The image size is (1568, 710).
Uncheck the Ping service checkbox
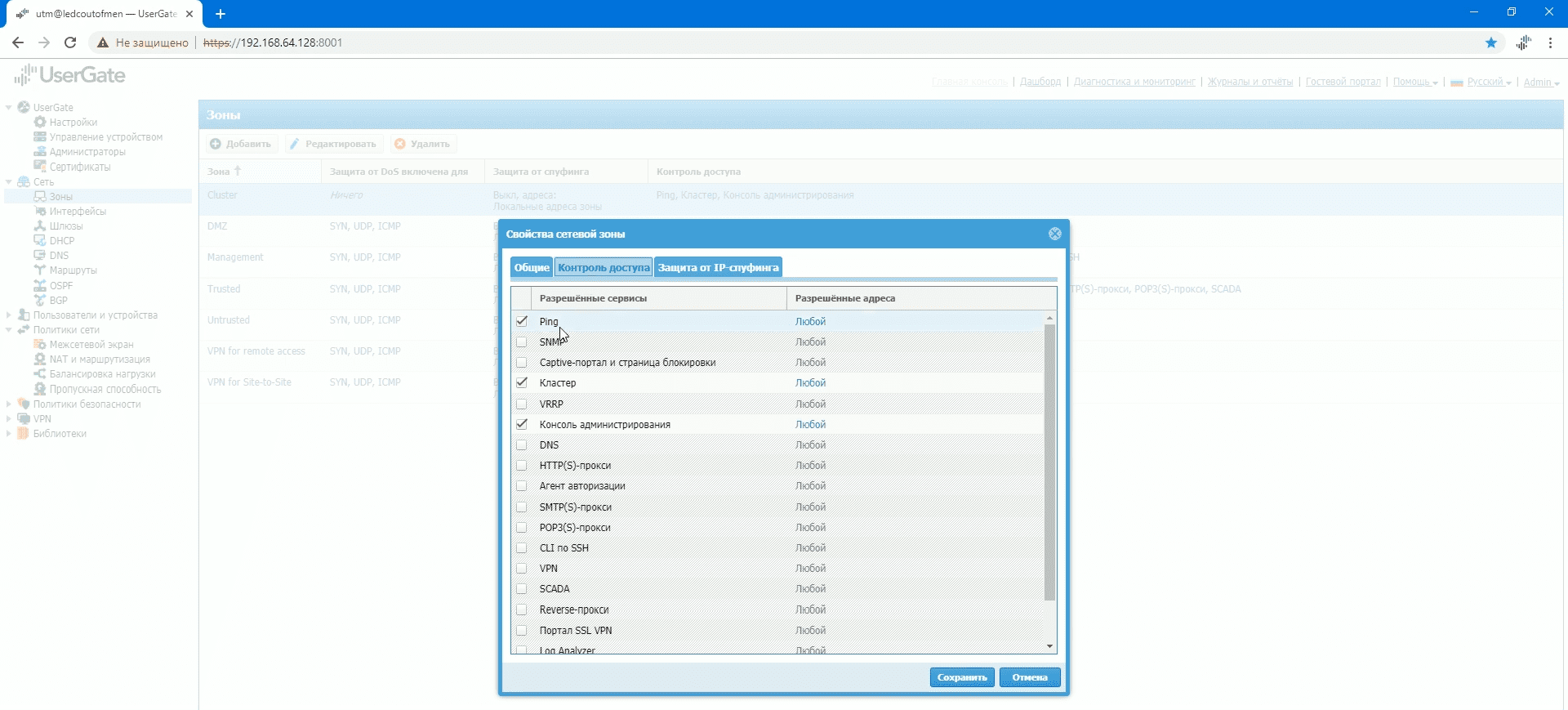pos(522,321)
